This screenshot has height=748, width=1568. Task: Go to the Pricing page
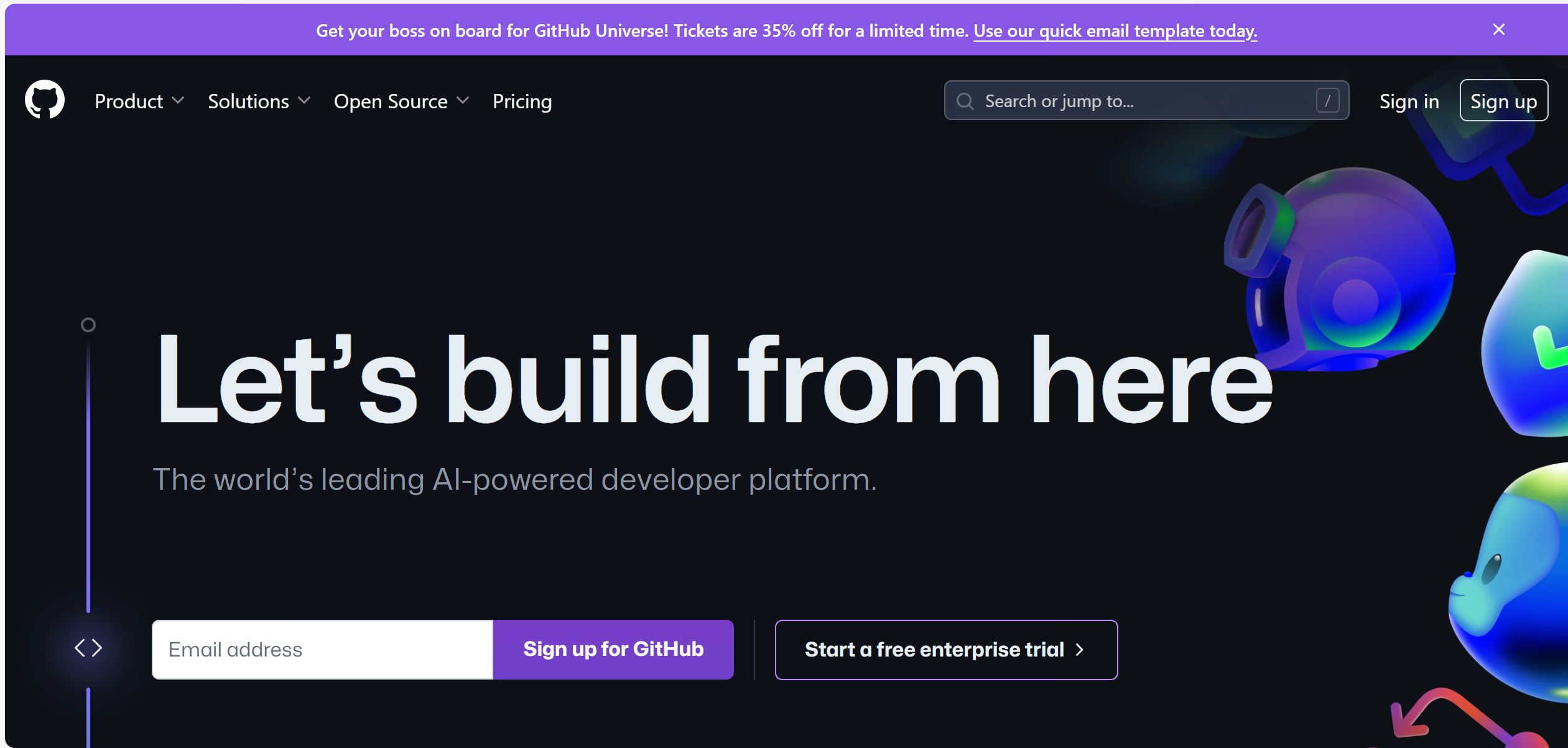tap(522, 101)
